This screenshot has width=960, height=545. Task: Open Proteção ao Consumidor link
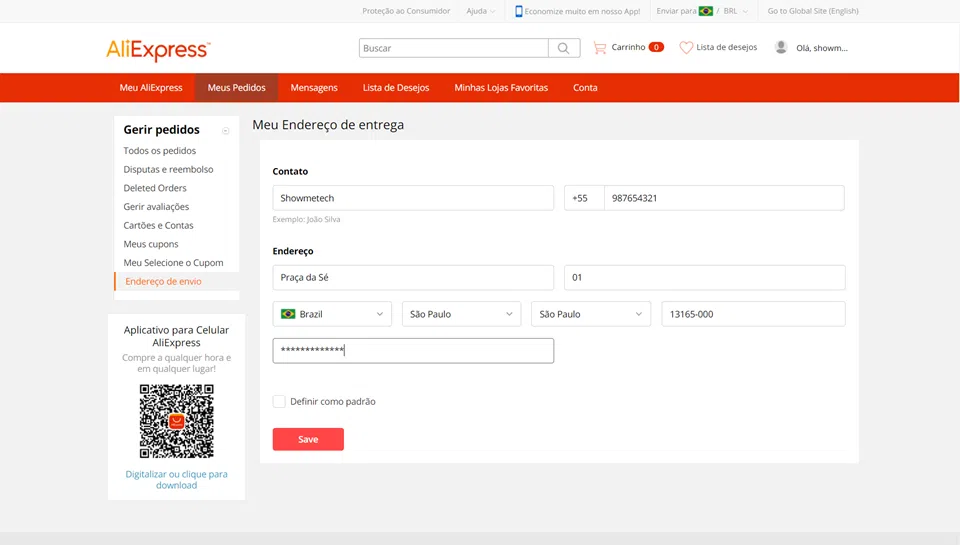406,11
